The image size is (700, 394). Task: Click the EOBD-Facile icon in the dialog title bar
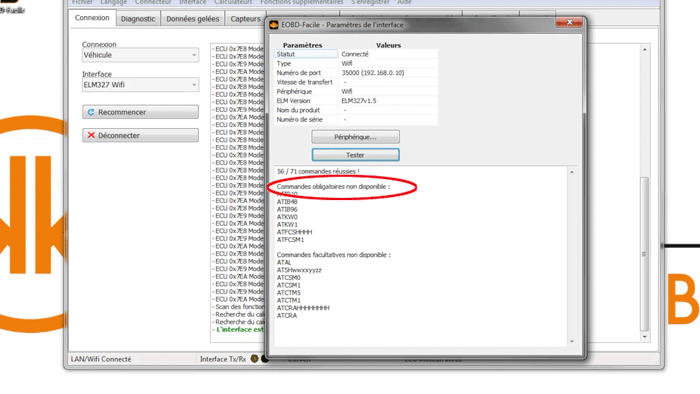[274, 25]
